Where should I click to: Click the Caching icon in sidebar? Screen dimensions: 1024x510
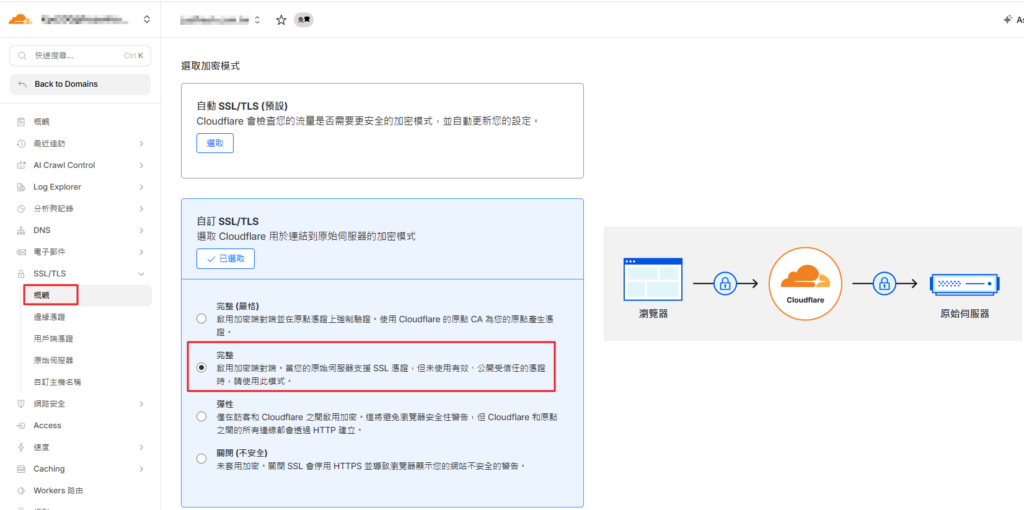point(21,469)
